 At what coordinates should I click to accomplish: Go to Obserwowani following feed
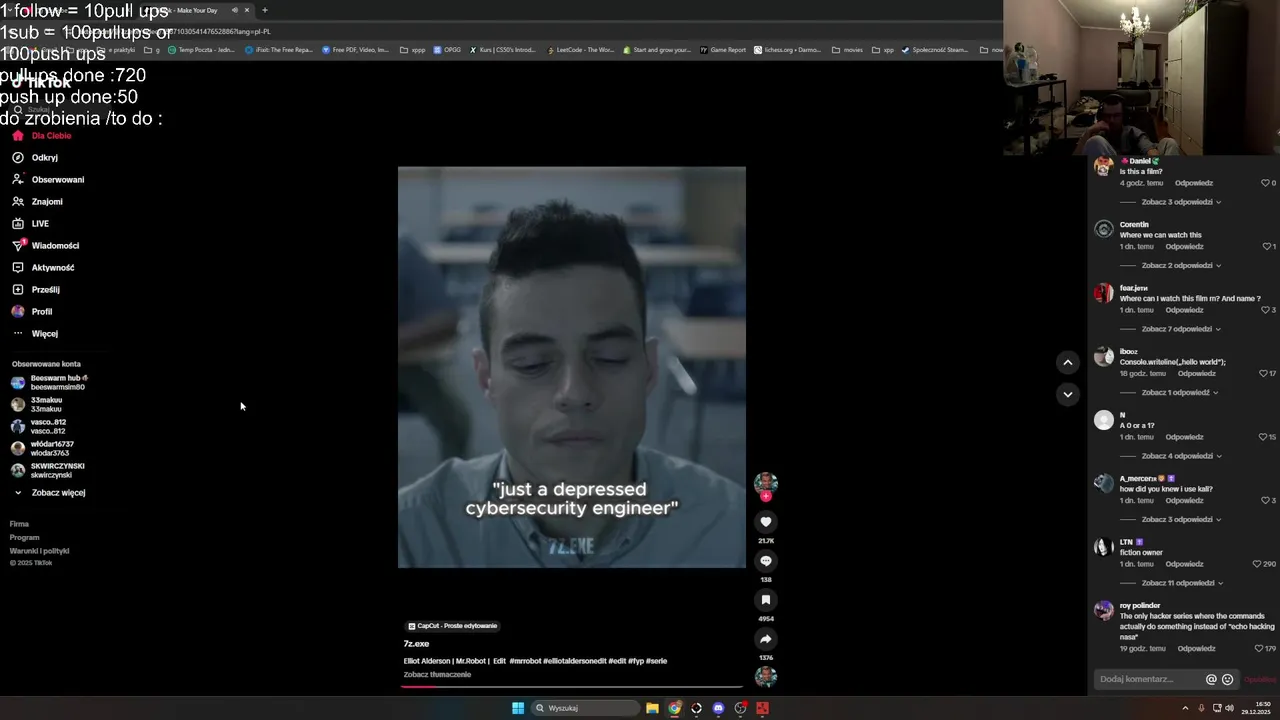point(48,180)
